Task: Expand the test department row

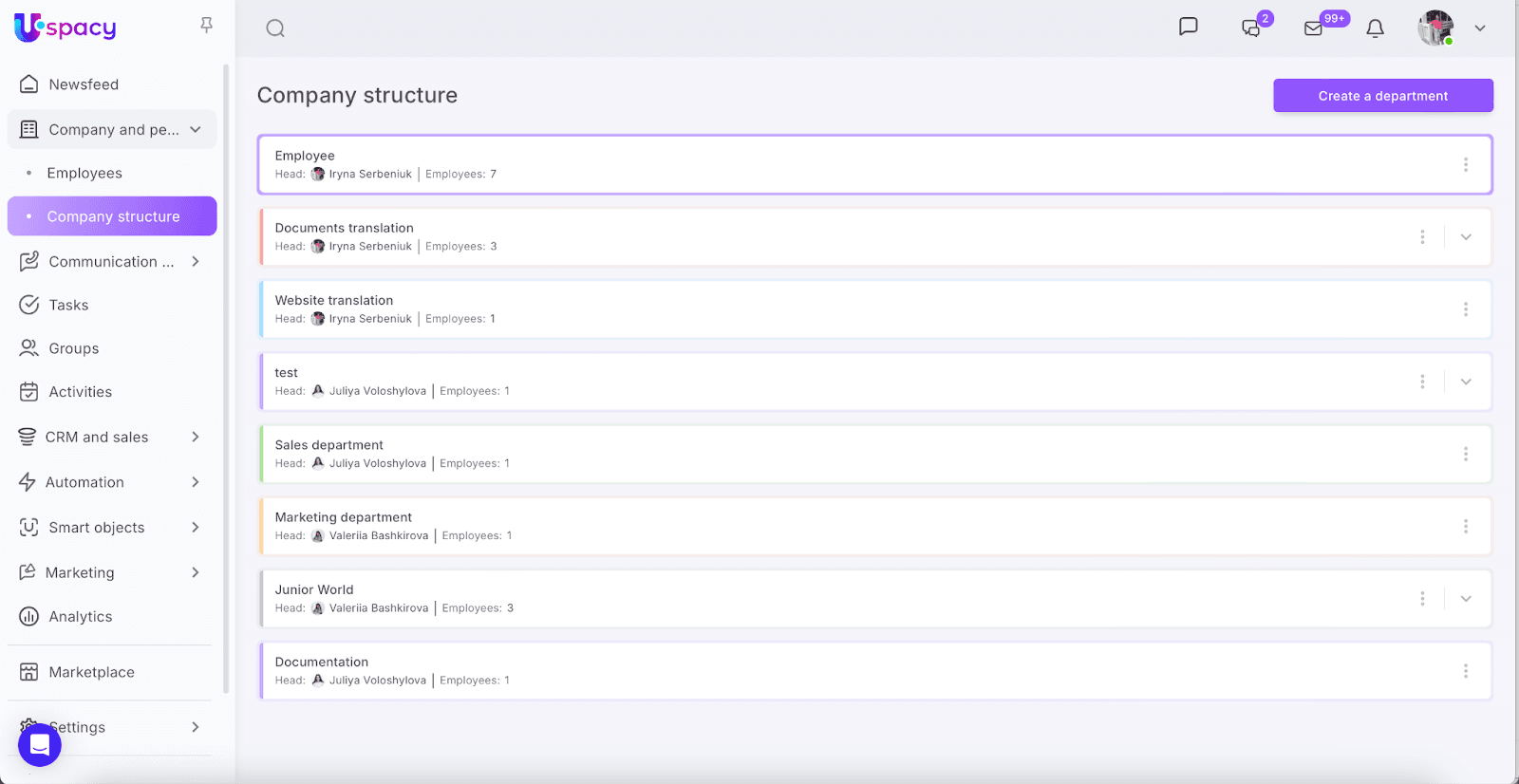Action: click(x=1466, y=382)
